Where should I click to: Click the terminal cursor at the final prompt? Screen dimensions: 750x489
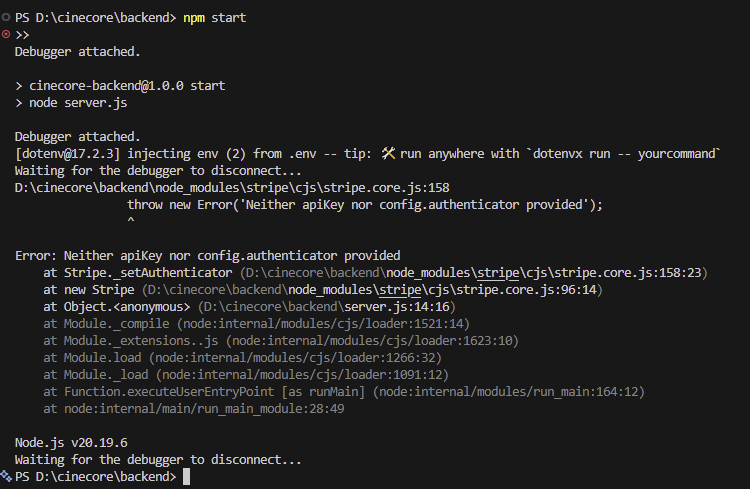[186, 478]
